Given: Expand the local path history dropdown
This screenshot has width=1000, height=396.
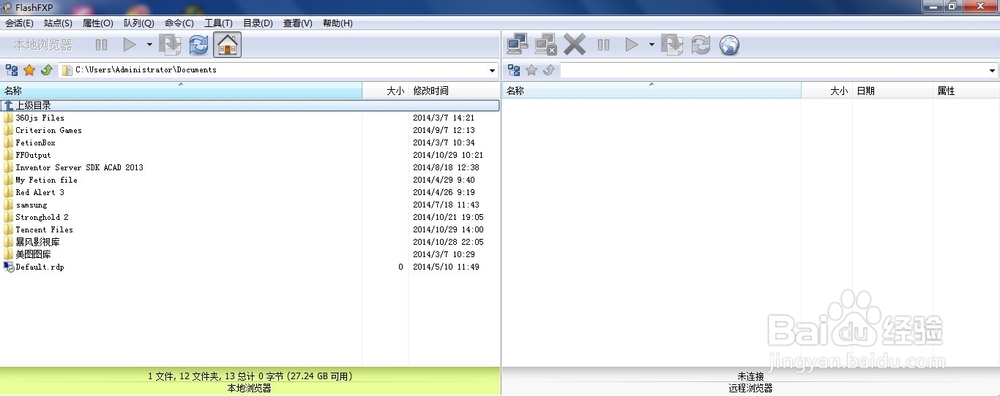Looking at the screenshot, I should click(492, 70).
